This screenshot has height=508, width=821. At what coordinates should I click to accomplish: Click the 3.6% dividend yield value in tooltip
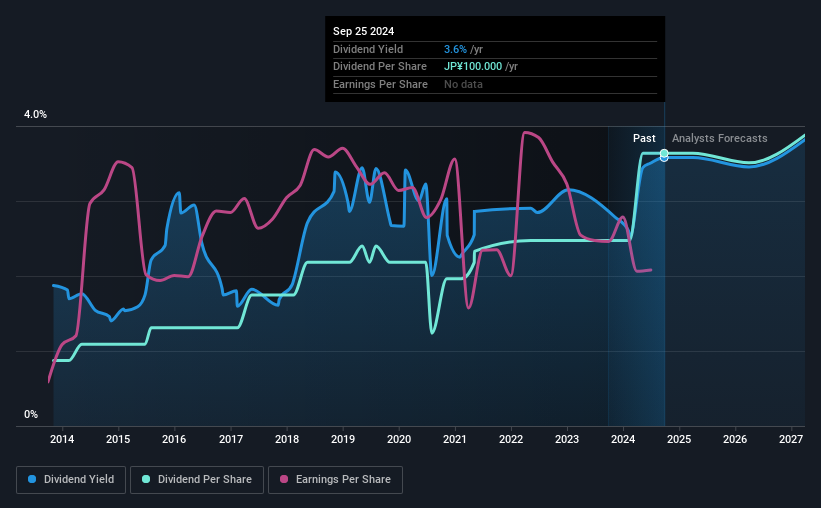click(455, 49)
